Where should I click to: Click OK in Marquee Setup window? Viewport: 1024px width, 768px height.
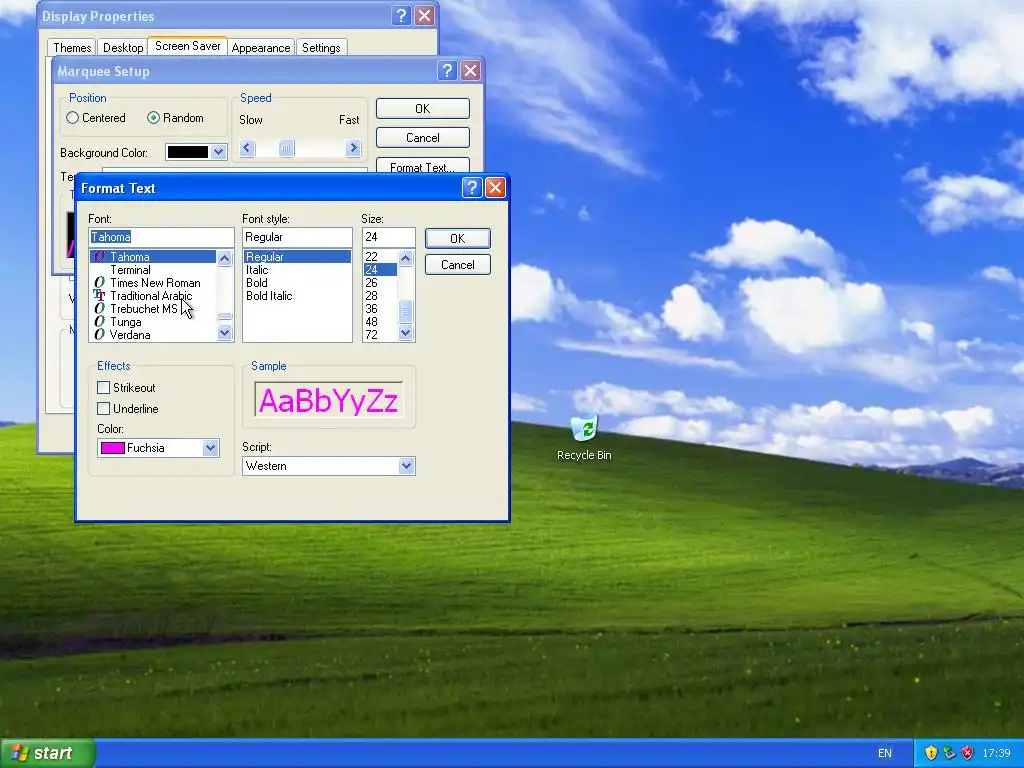point(423,108)
